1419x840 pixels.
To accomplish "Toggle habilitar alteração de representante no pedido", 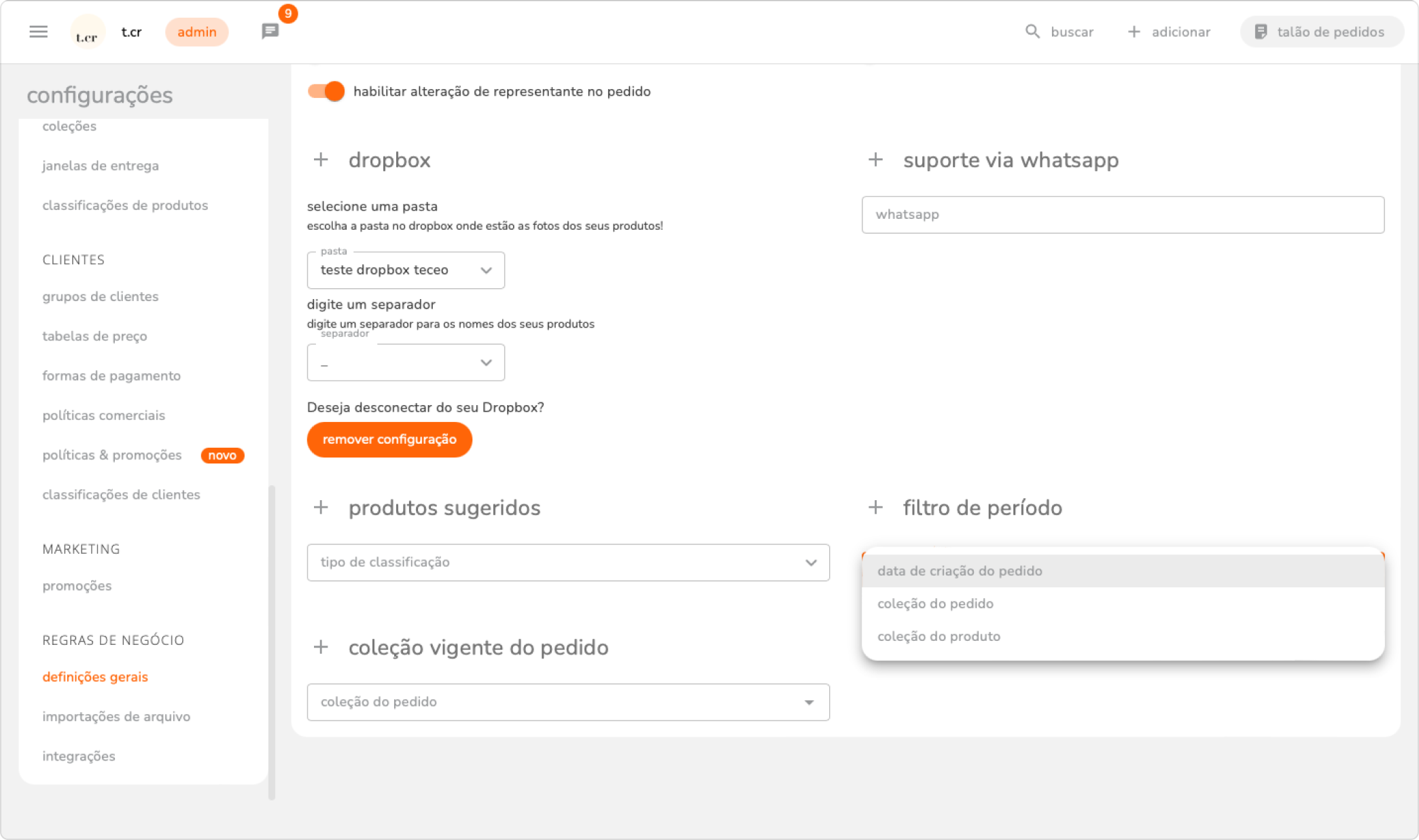I will pos(326,92).
